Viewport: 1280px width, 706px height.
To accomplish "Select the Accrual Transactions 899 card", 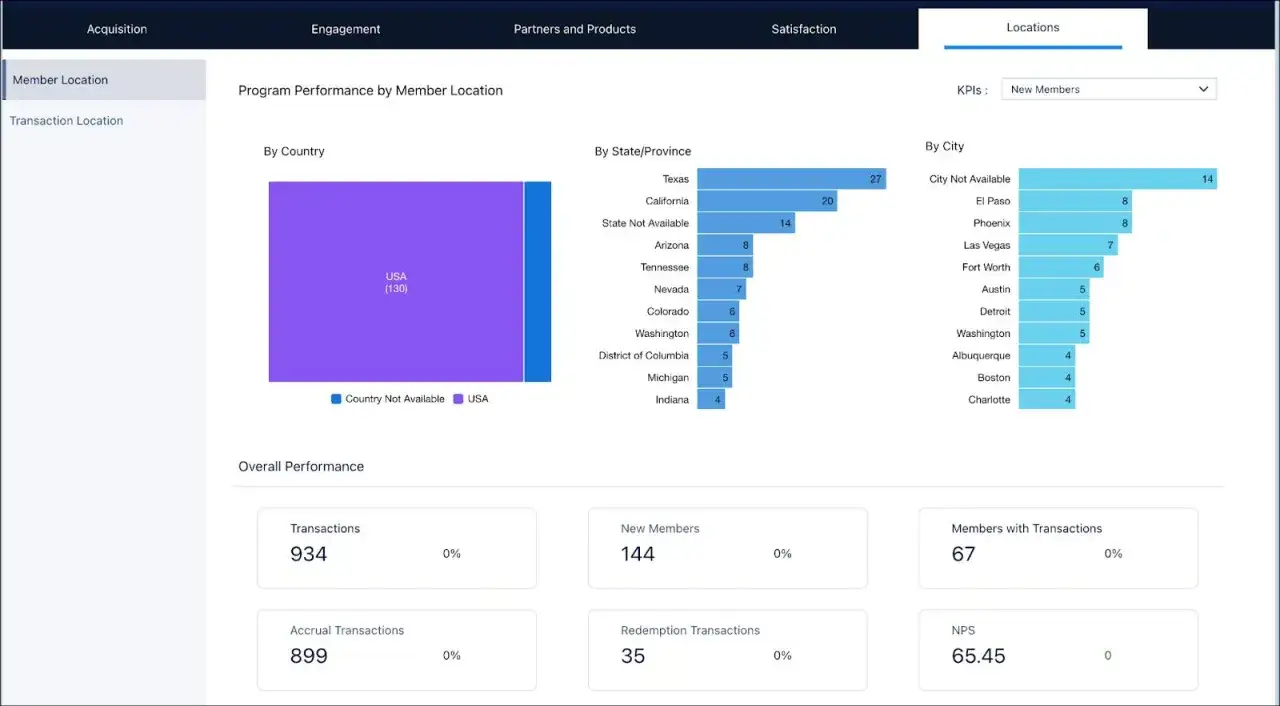I will pyautogui.click(x=397, y=650).
